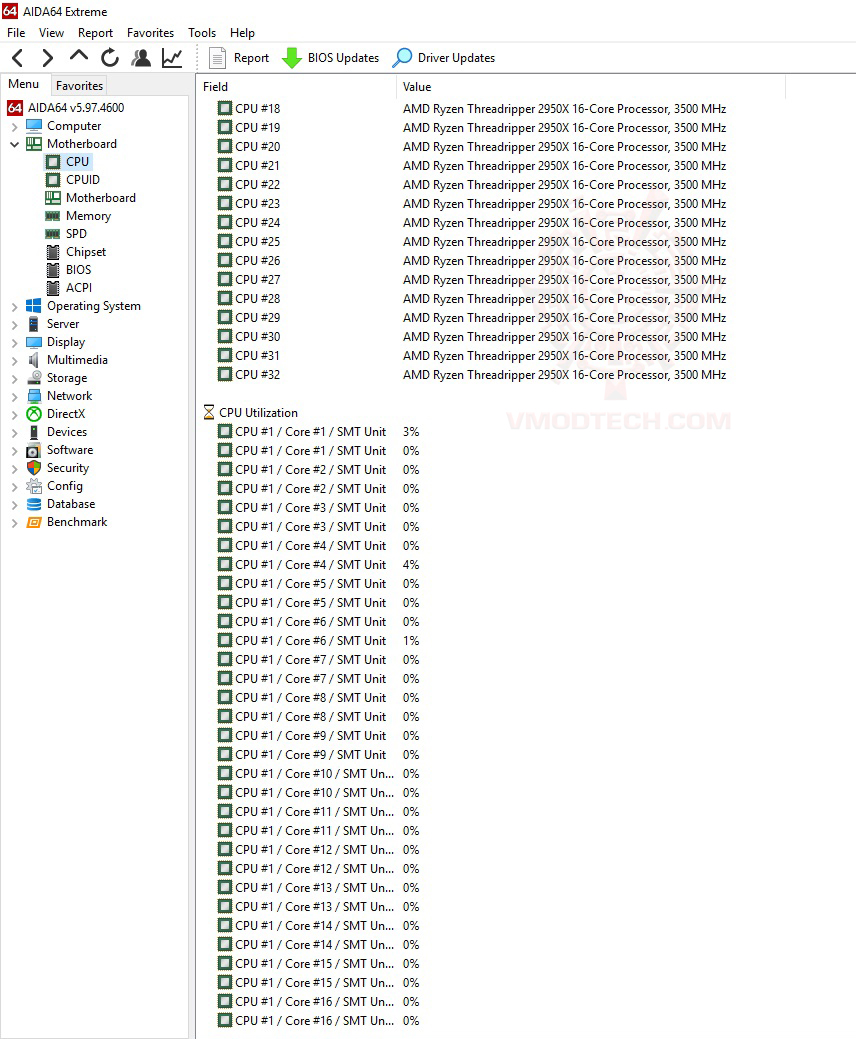Select the Network icon in tree
The height and width of the screenshot is (1039, 856).
[x=34, y=396]
